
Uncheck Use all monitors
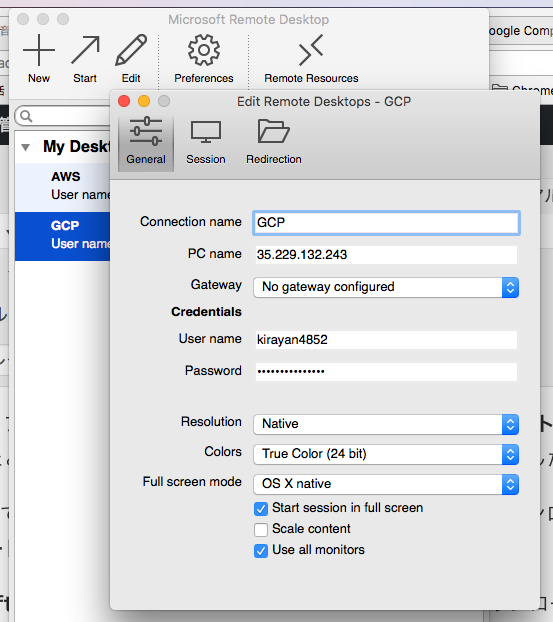click(x=261, y=551)
